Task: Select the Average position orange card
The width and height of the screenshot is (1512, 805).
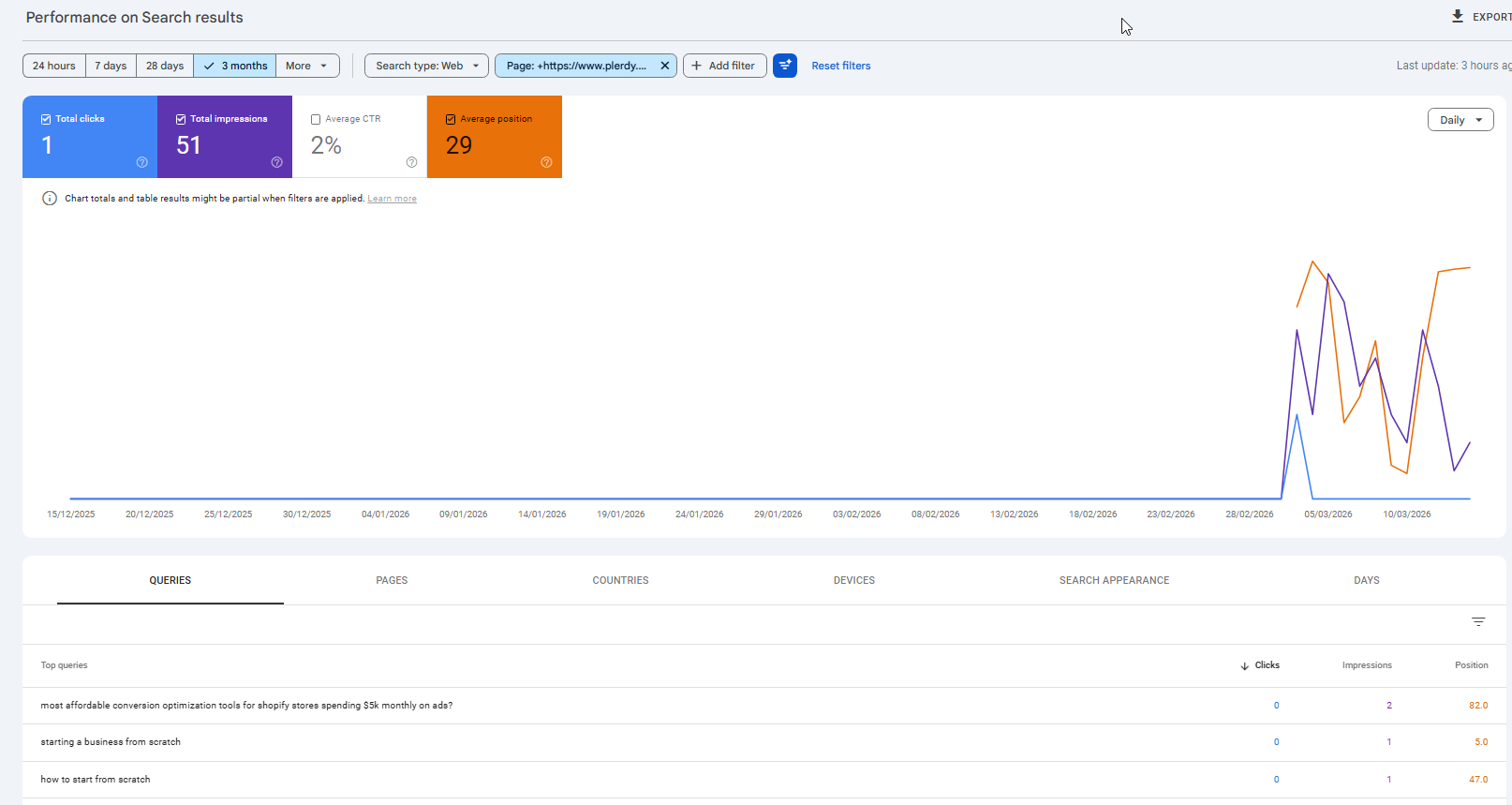Action: click(495, 137)
